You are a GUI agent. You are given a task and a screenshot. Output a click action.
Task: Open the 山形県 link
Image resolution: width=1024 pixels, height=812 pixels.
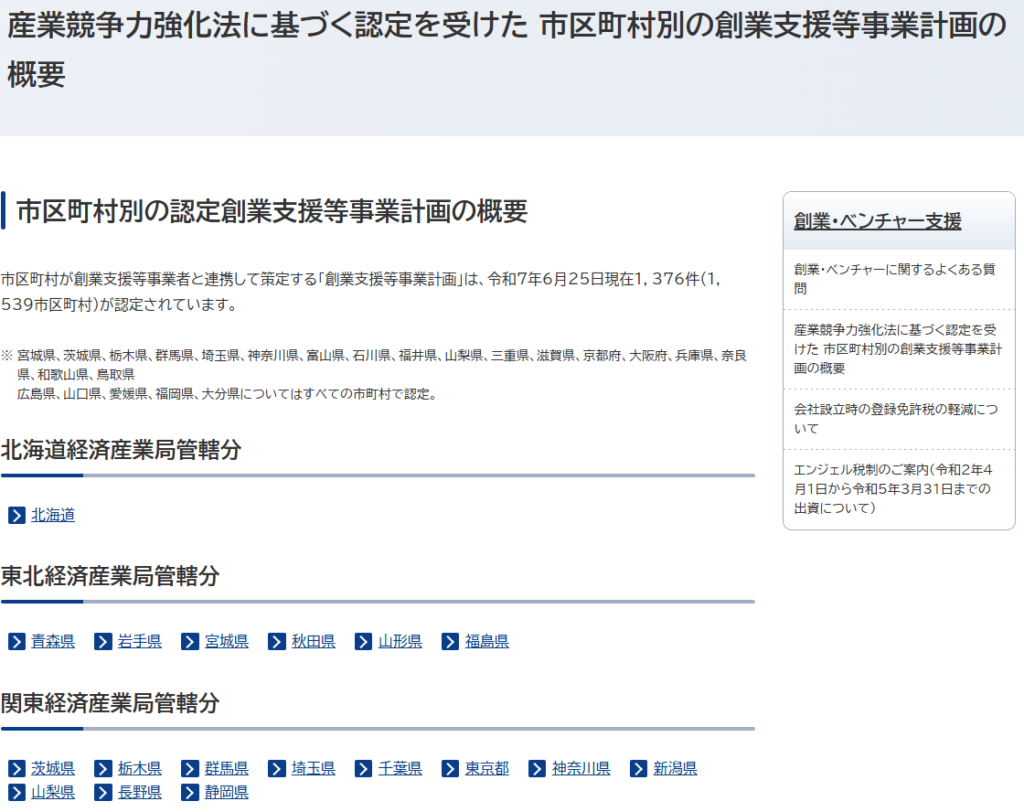(x=400, y=642)
